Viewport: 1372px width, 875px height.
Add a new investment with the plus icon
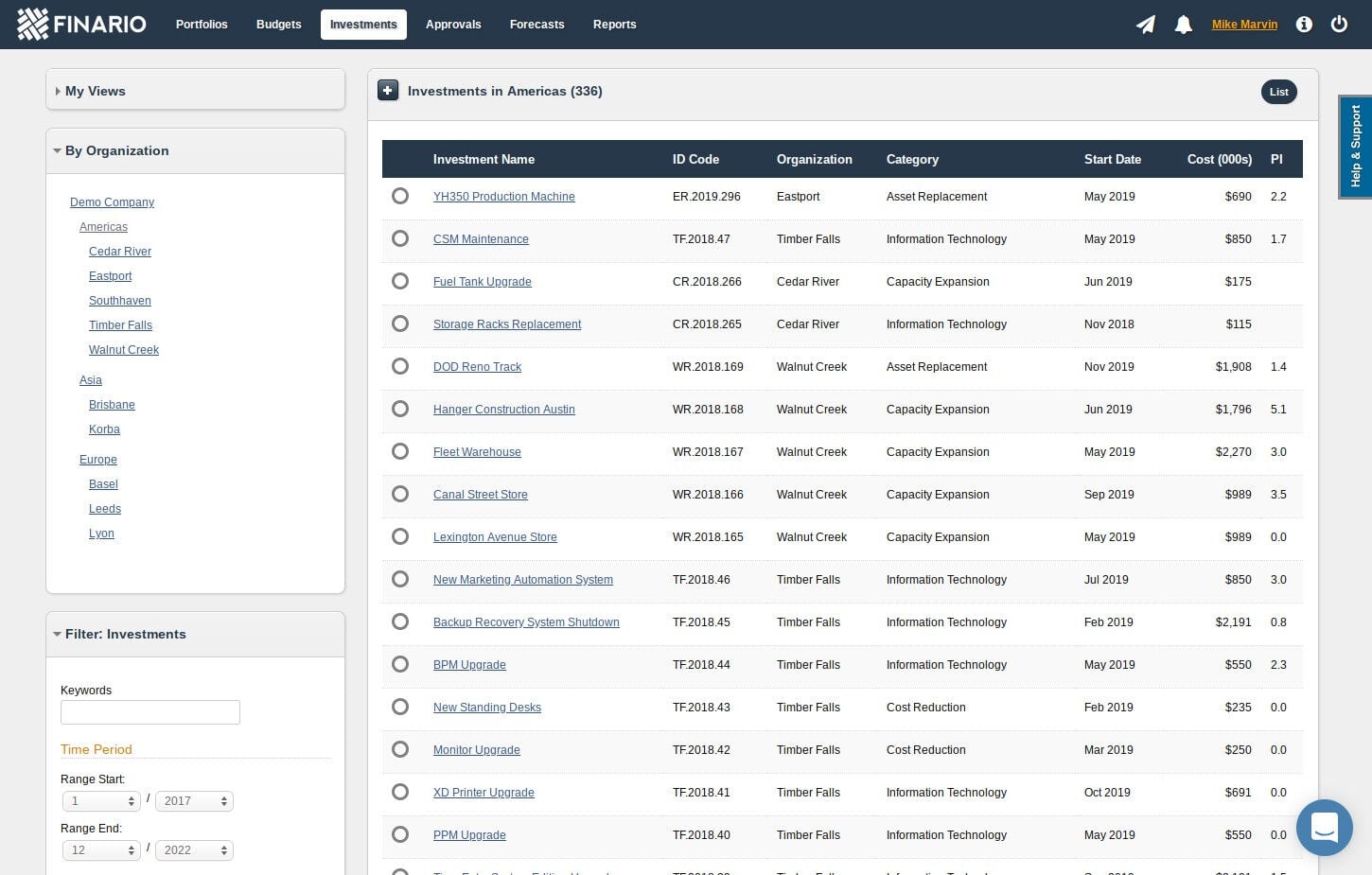pos(388,90)
